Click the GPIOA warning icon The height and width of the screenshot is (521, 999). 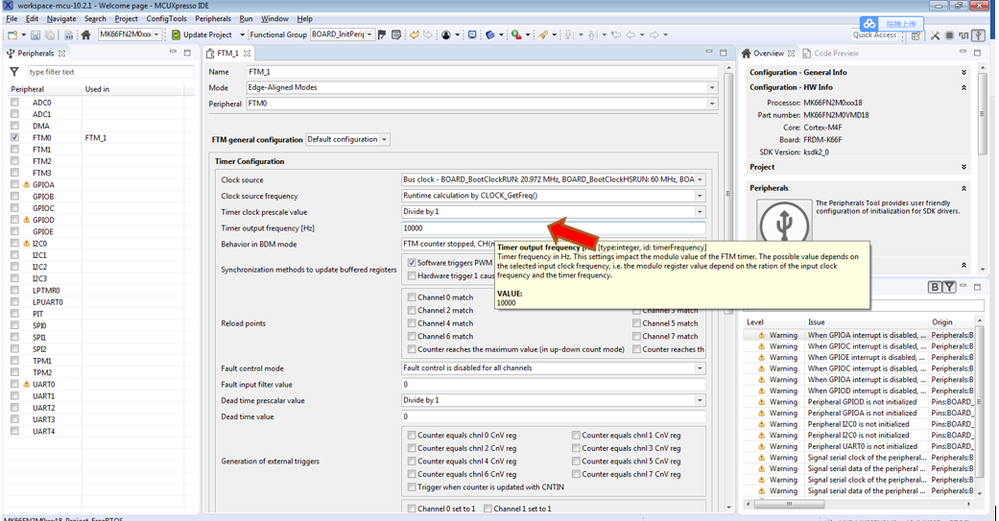(27, 185)
